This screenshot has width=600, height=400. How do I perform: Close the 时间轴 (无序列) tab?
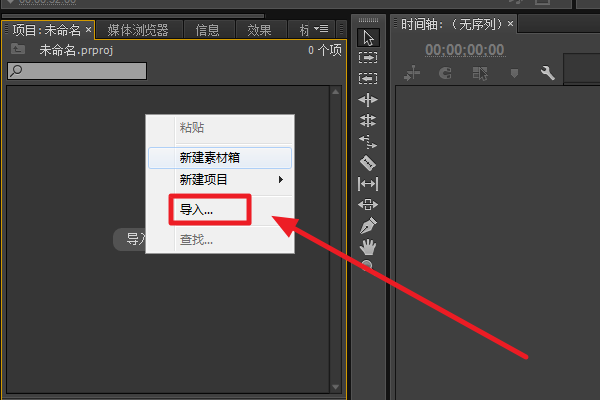pos(510,24)
